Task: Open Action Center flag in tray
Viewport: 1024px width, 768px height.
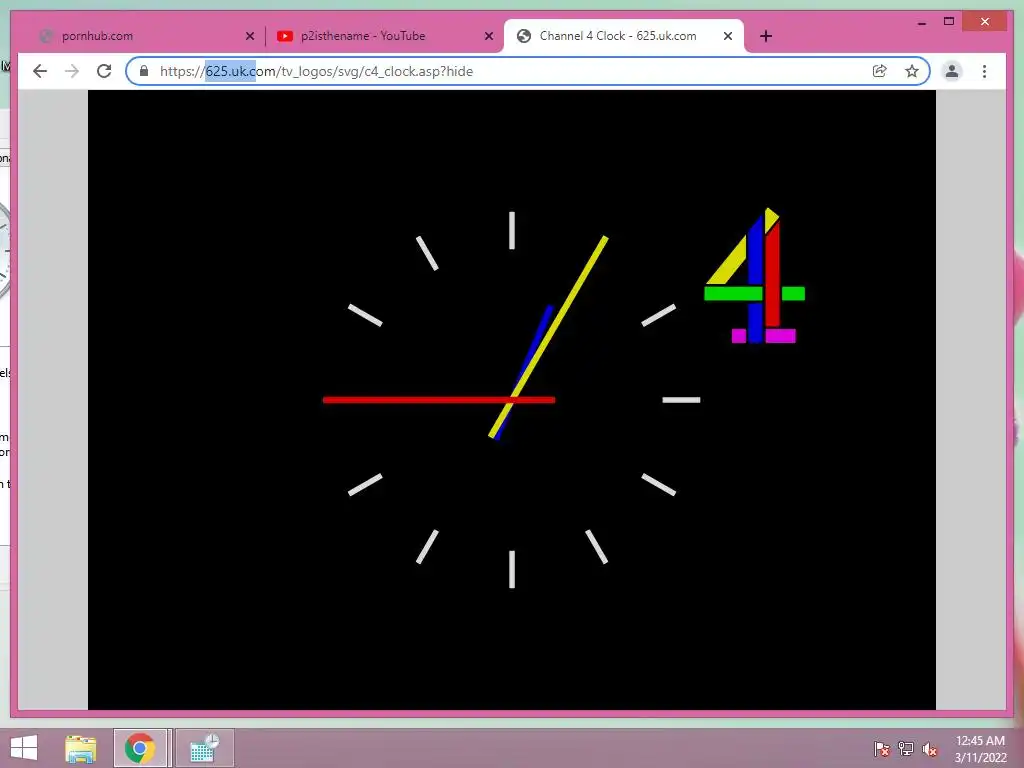Action: (x=882, y=749)
